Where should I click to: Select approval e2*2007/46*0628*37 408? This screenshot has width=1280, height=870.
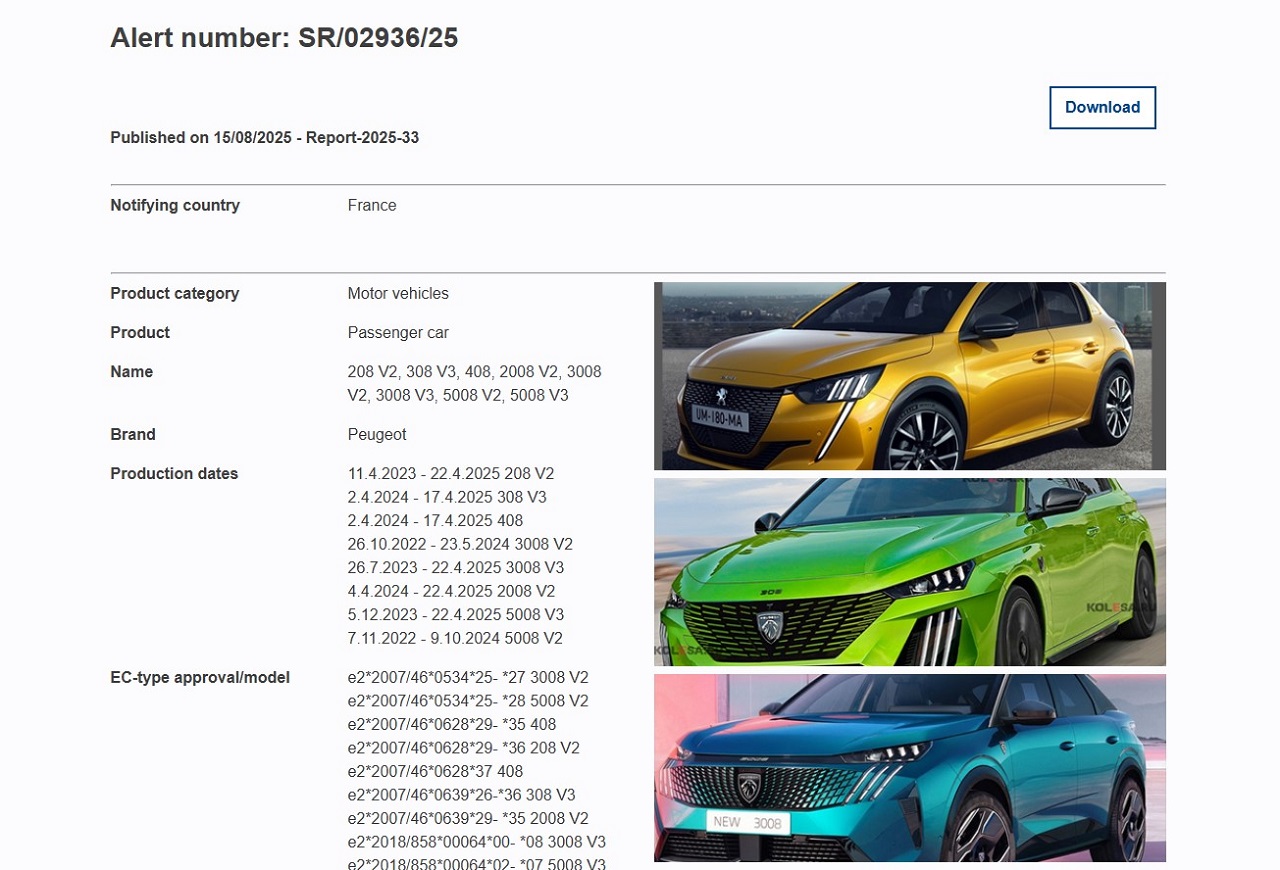point(435,772)
